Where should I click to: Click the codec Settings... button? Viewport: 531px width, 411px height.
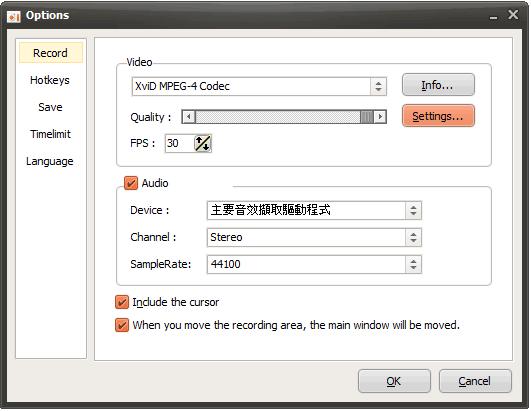click(x=438, y=116)
